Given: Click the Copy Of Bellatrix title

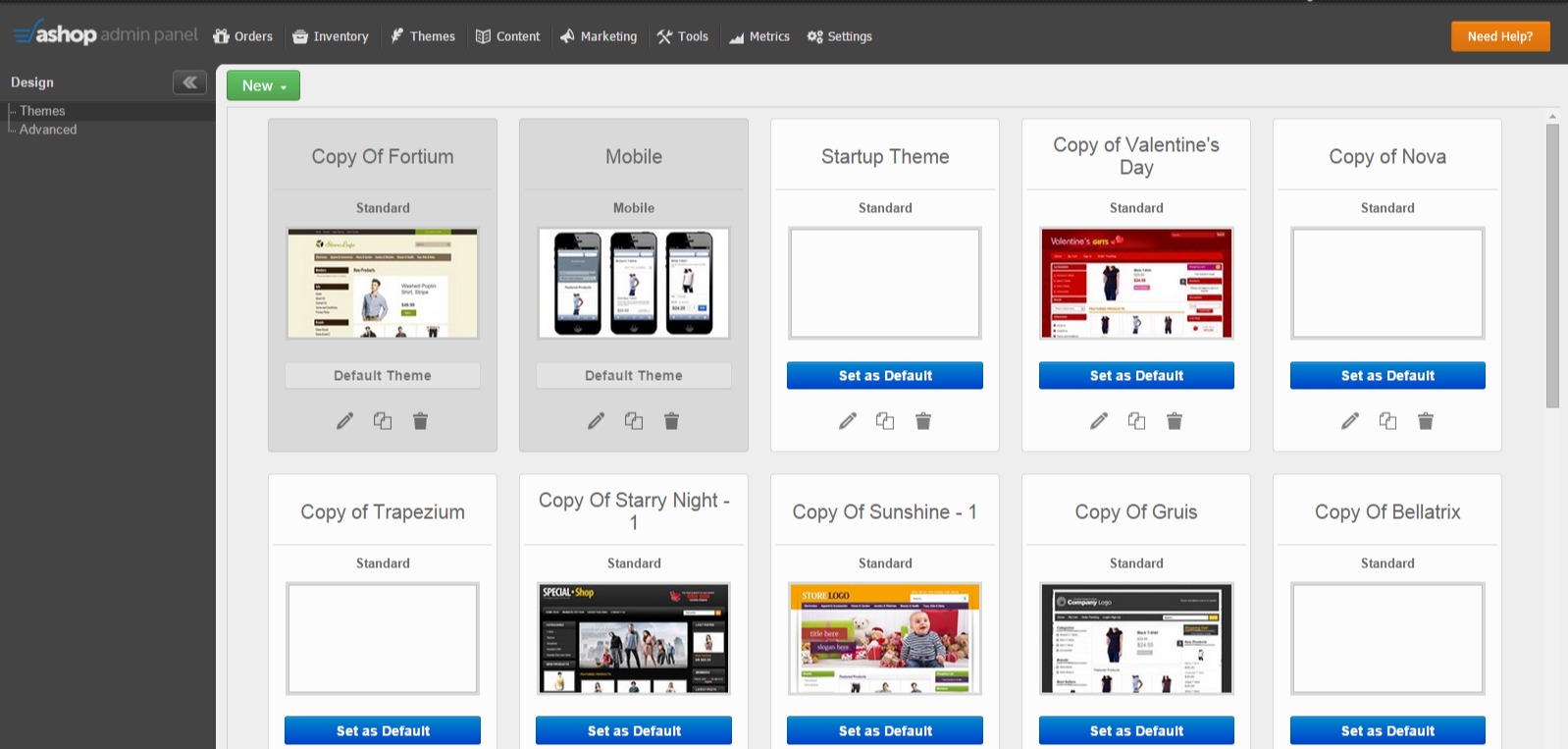Looking at the screenshot, I should 1387,512.
